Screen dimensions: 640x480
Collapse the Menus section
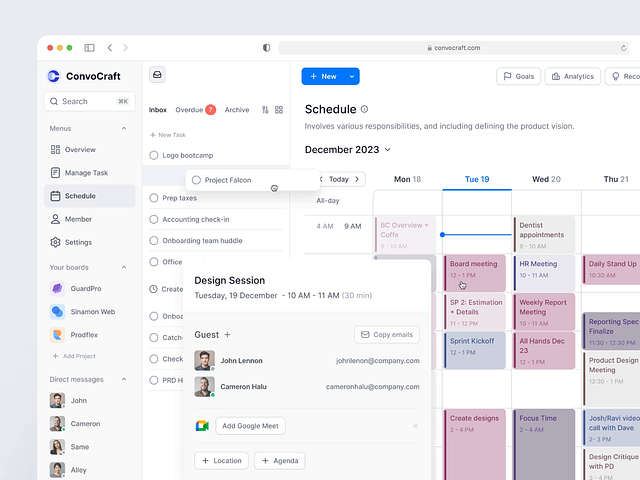[x=124, y=128]
